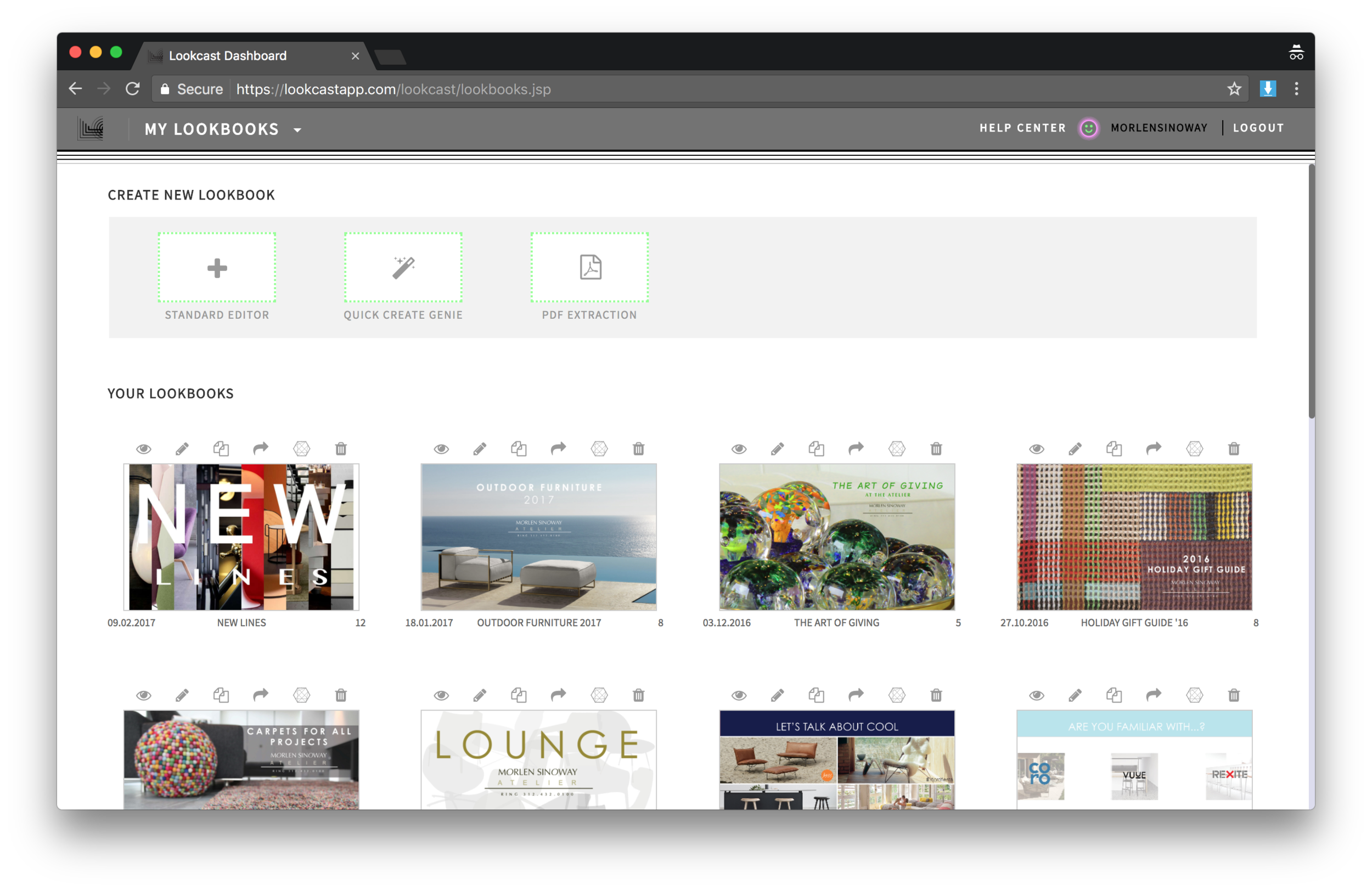Close the Lookcast Dashboard tab
Image resolution: width=1372 pixels, height=891 pixels.
coord(355,56)
